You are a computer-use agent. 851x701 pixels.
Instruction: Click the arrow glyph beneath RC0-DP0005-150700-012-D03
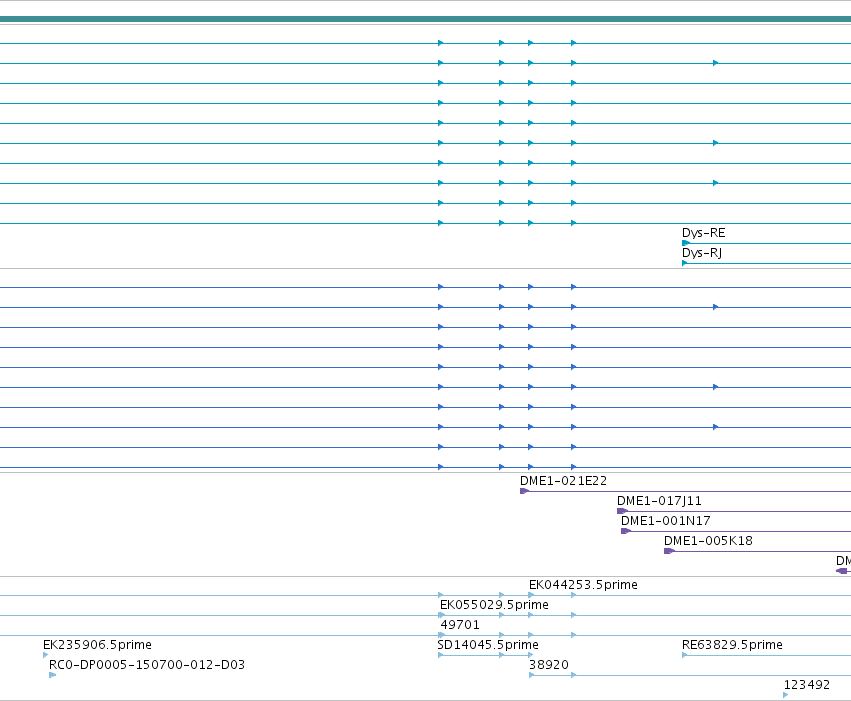point(53,675)
